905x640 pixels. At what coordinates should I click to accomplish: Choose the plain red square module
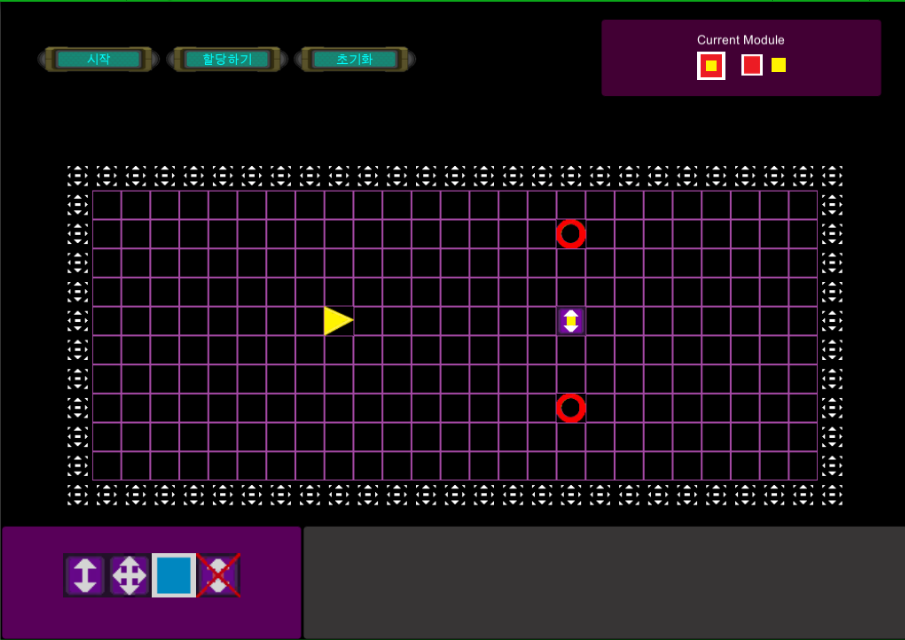[x=752, y=66]
